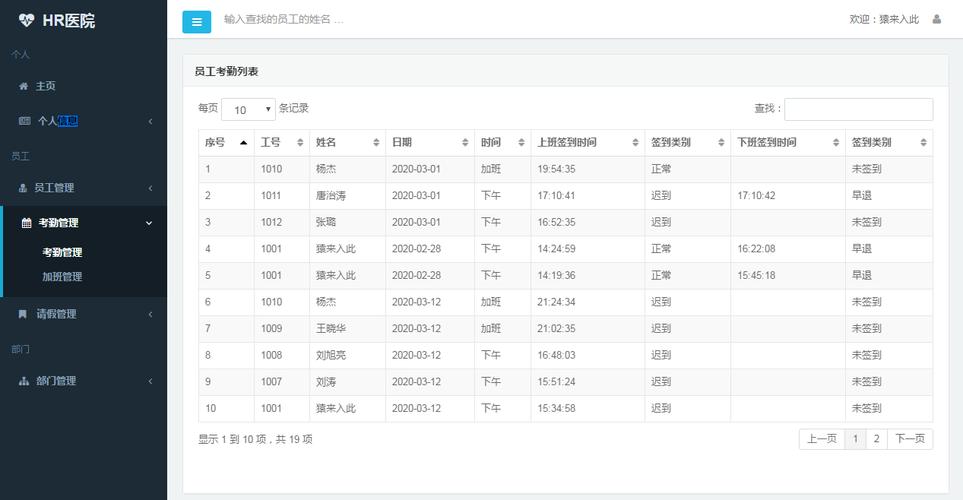This screenshot has height=500, width=963.
Task: Sort by 上班签到时间 column arrows
Action: coord(635,143)
